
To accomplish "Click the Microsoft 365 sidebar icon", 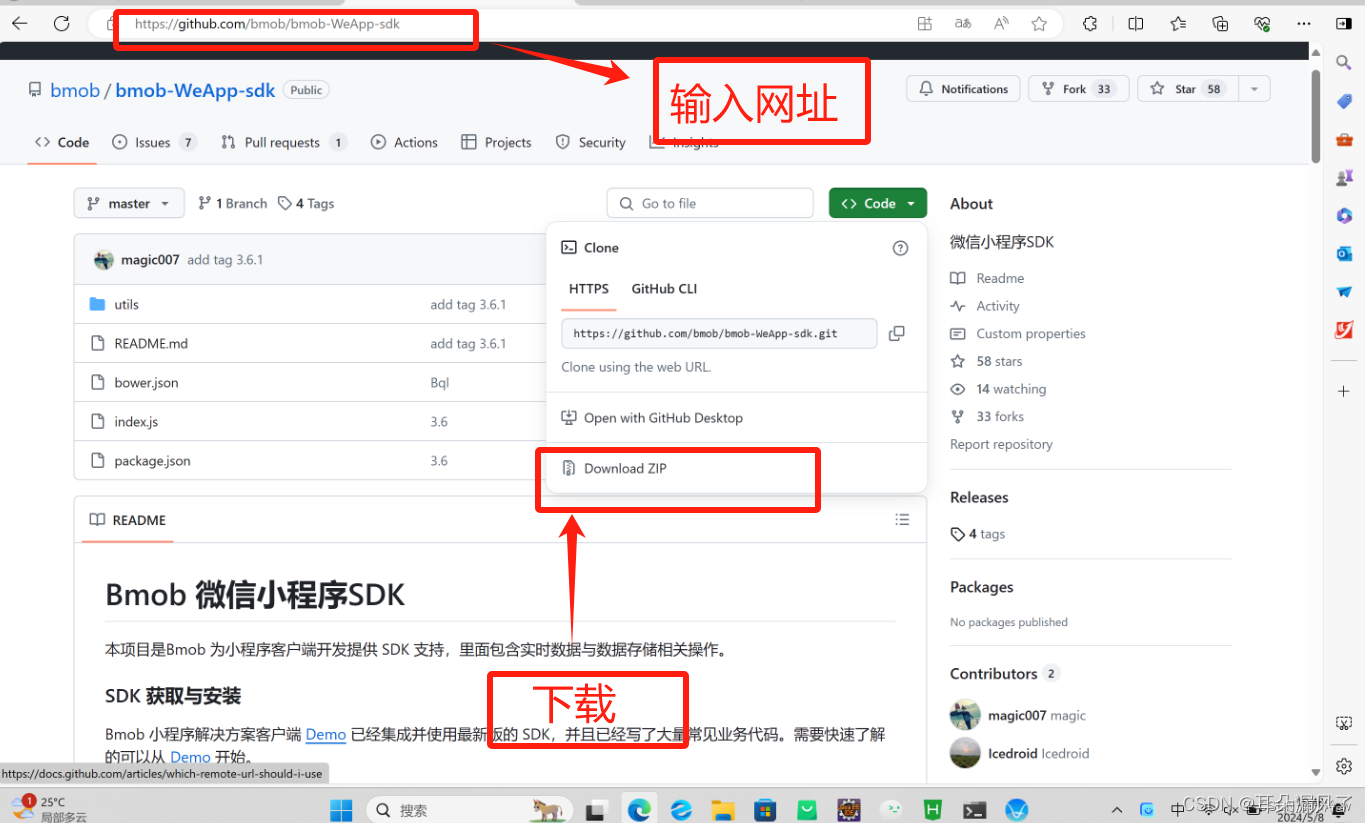I will pos(1344,216).
